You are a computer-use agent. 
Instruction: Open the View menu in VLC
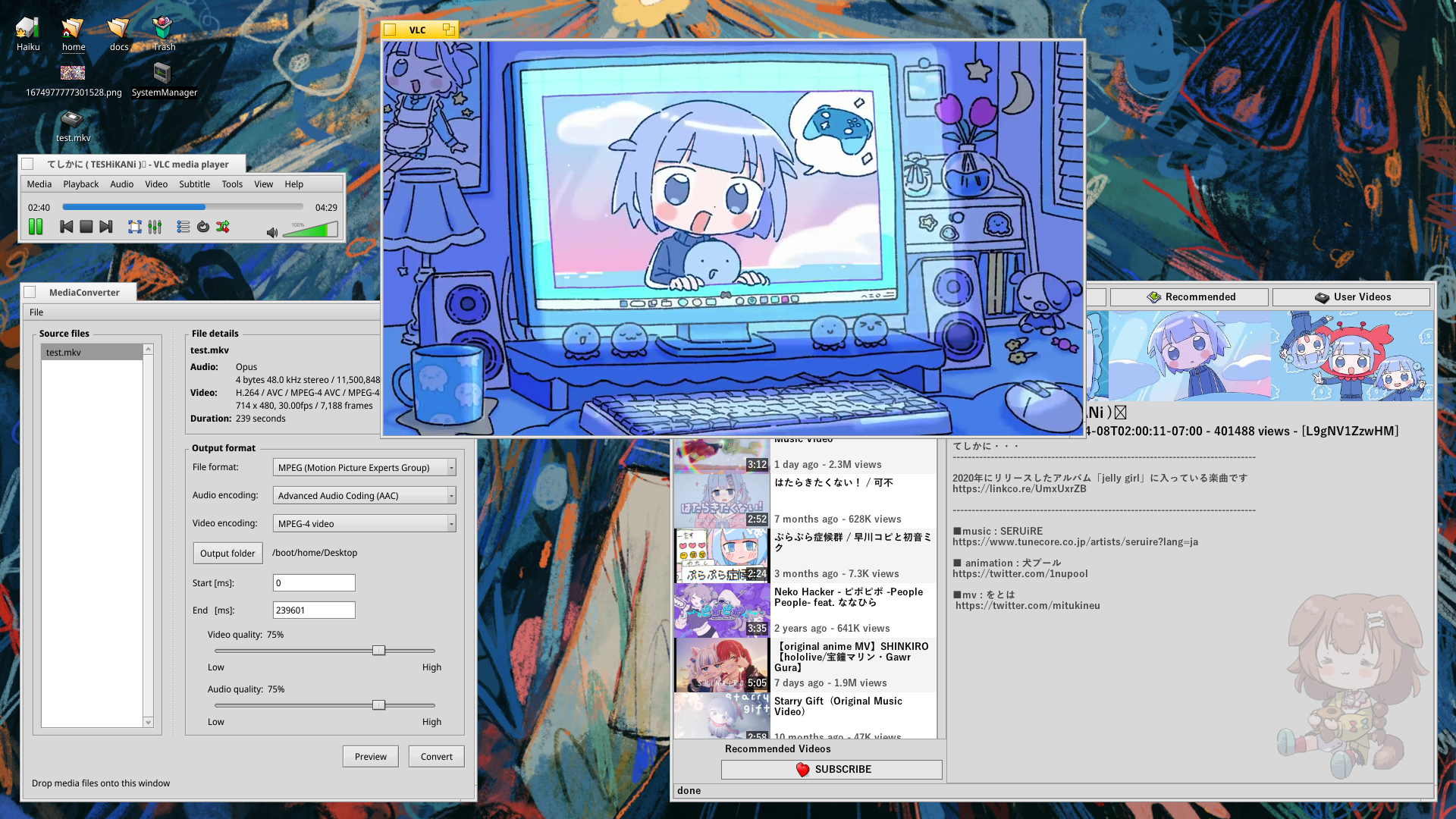coord(263,184)
